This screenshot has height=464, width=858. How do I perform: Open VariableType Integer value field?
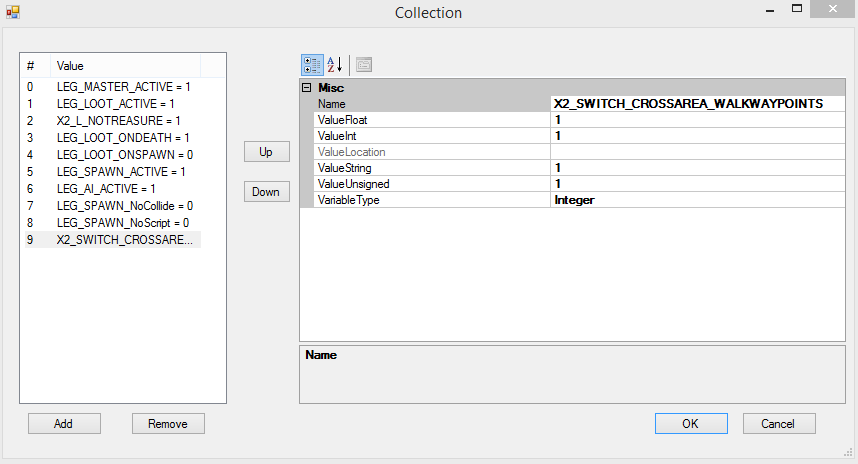[x=697, y=200]
